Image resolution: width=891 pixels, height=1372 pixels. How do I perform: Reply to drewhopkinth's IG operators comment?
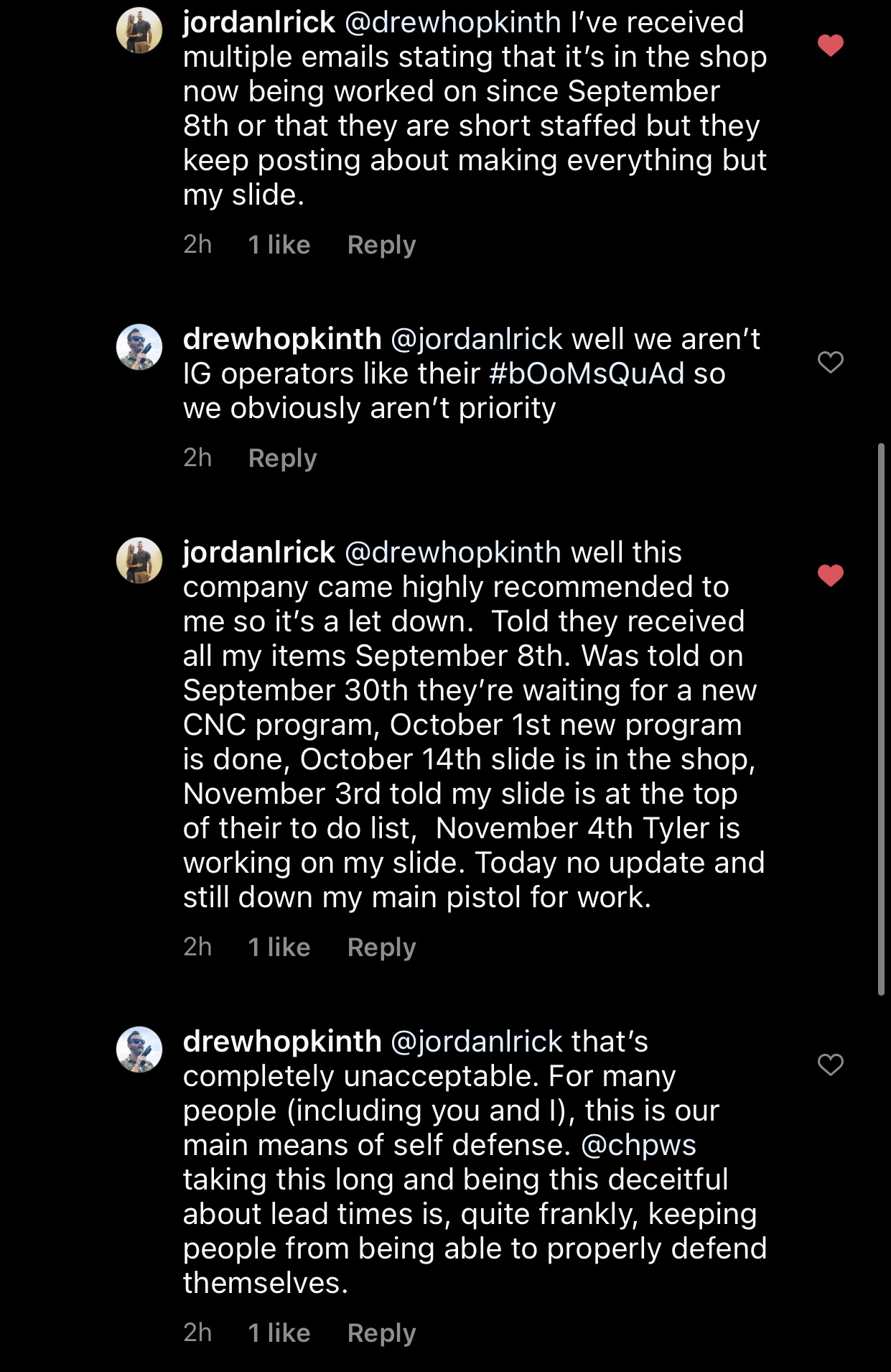[x=282, y=458]
